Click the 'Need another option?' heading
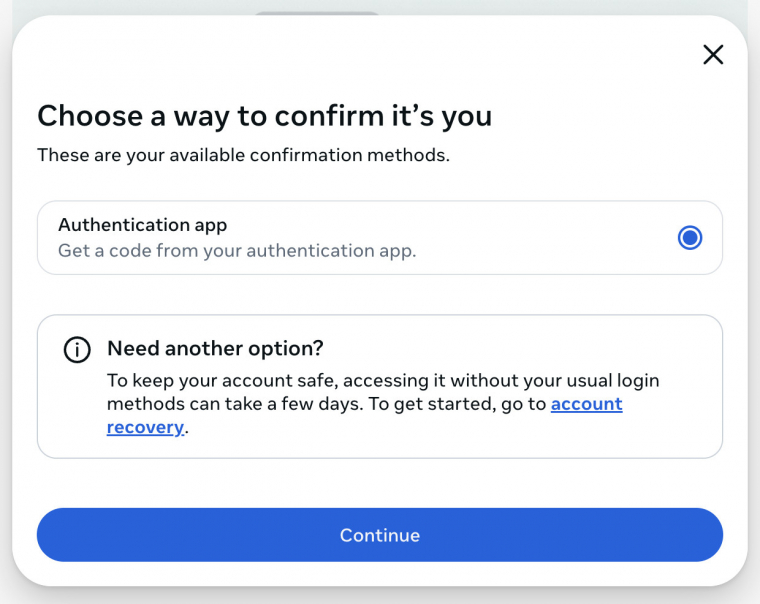Image resolution: width=760 pixels, height=604 pixels. (215, 348)
